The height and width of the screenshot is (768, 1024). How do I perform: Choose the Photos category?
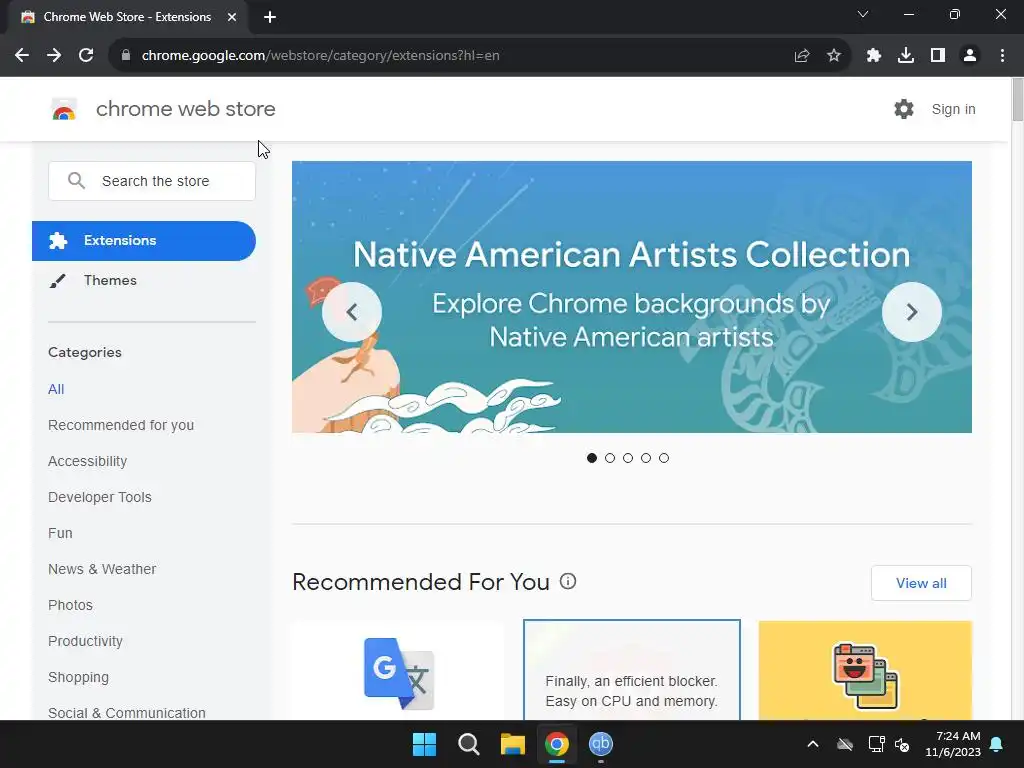tap(71, 605)
